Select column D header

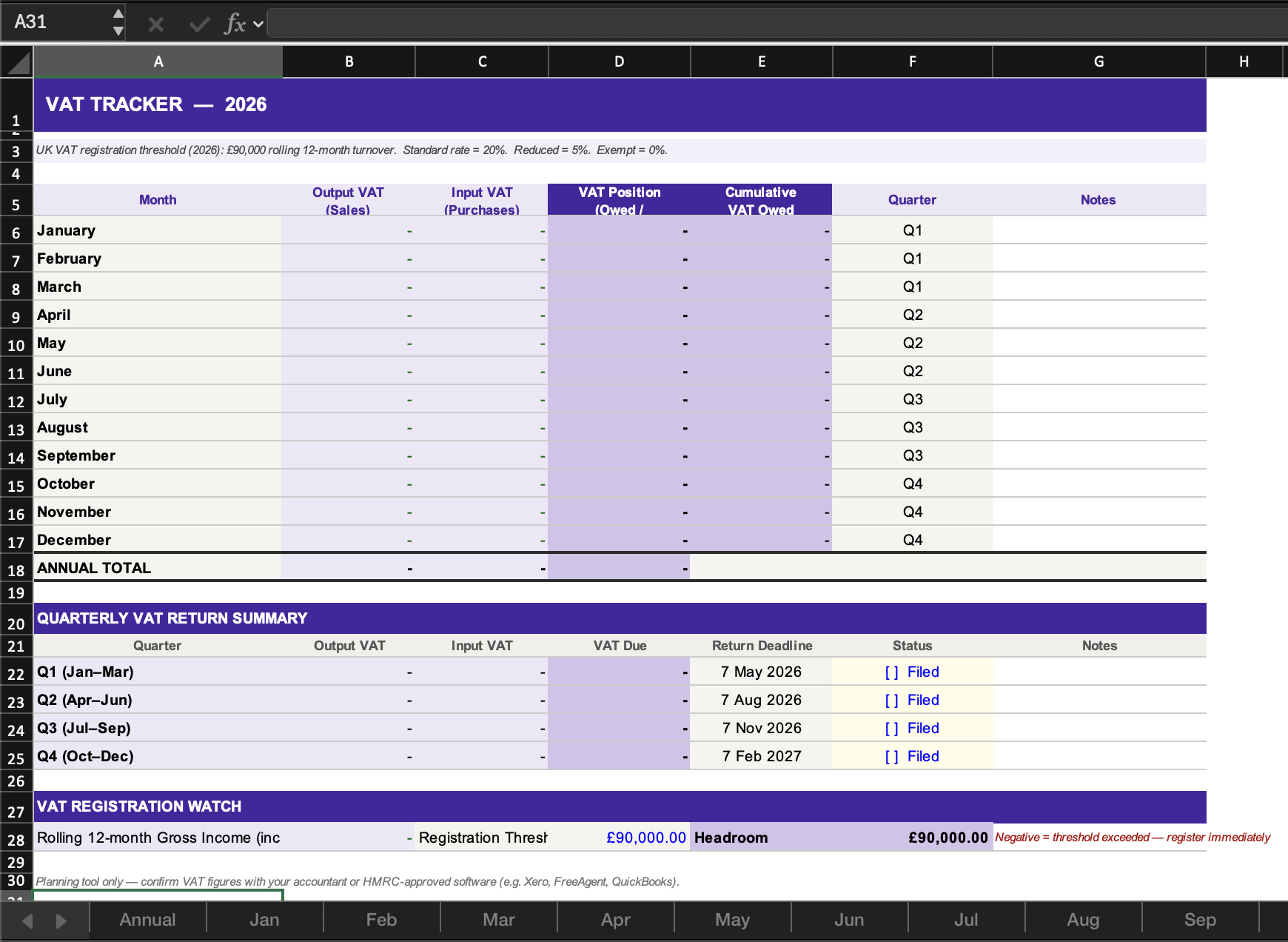tap(619, 61)
